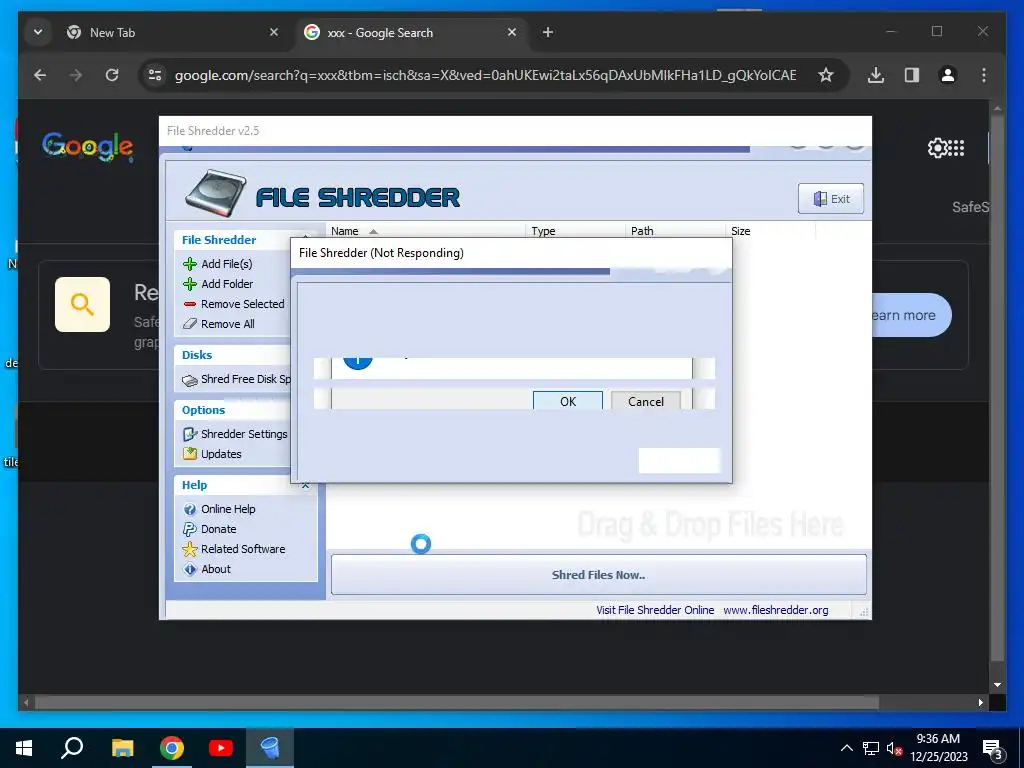Click the Exit button
This screenshot has height=768, width=1024.
(831, 199)
